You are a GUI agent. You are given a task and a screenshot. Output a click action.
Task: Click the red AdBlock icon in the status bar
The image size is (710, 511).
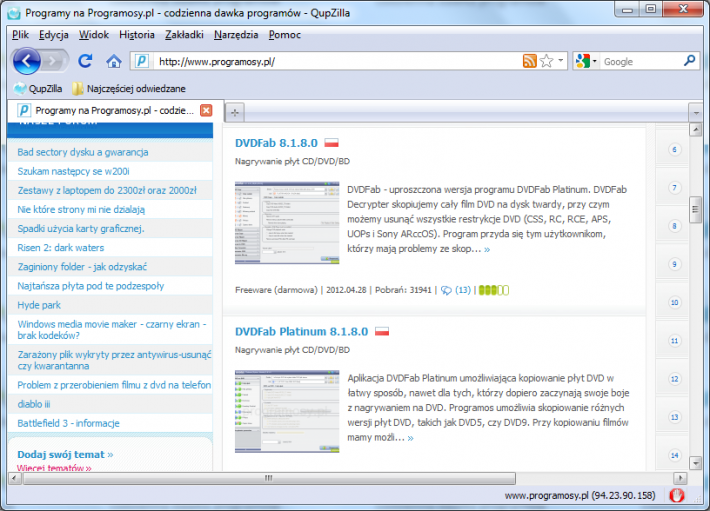pyautogui.click(x=677, y=496)
